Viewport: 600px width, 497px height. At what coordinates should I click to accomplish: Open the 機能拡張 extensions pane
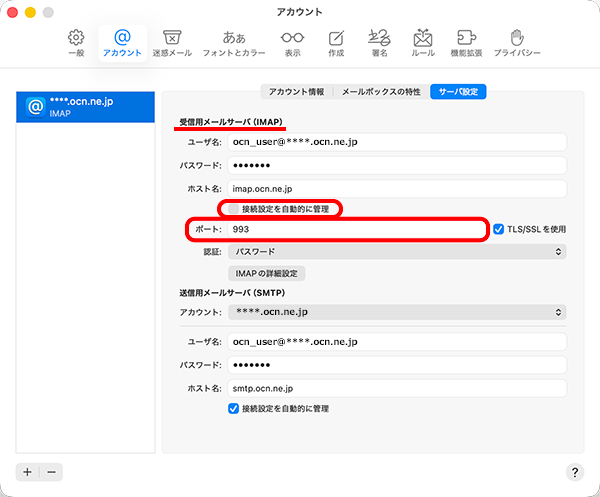[469, 43]
